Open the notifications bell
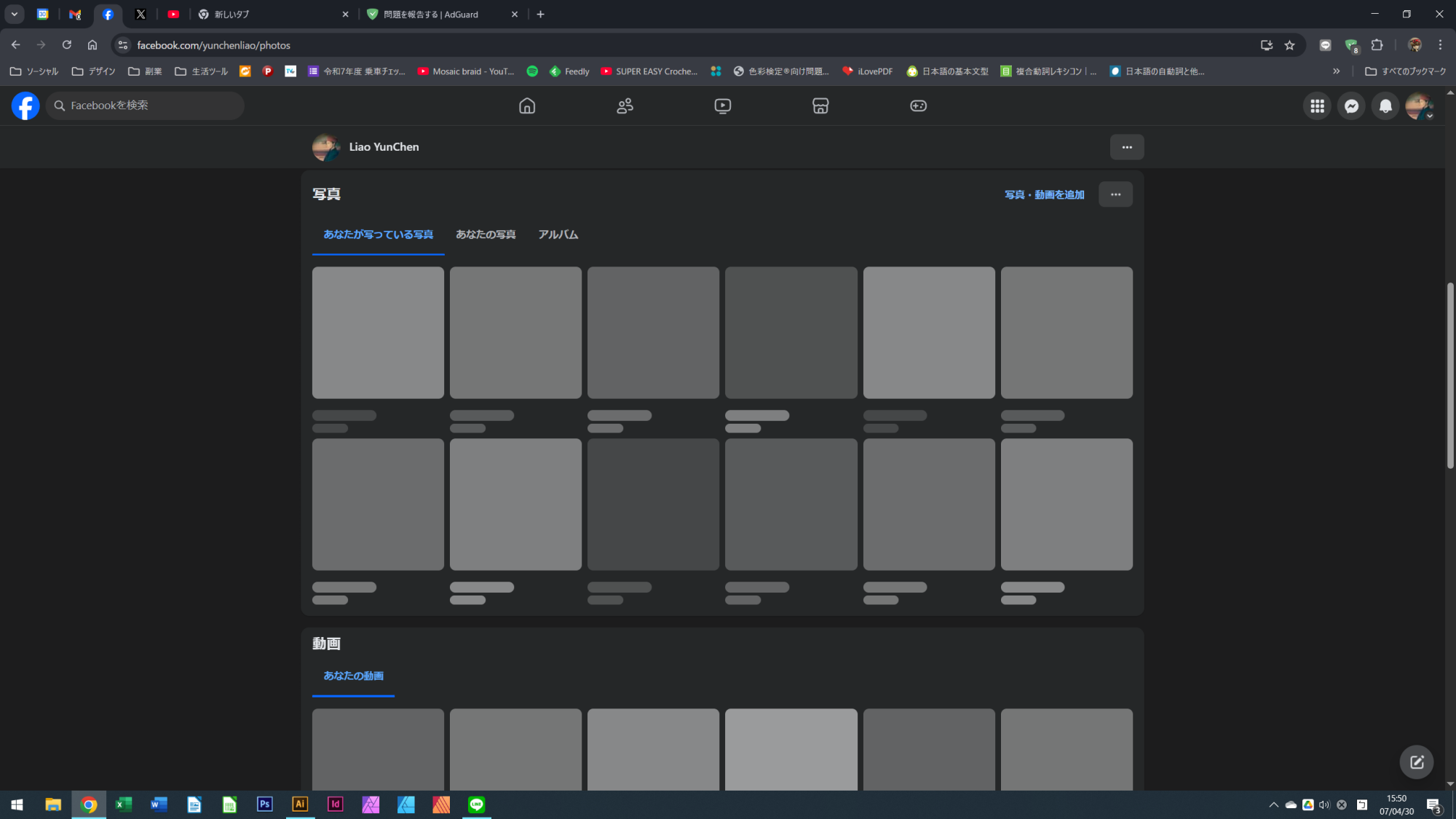1456x819 pixels. 1385,106
